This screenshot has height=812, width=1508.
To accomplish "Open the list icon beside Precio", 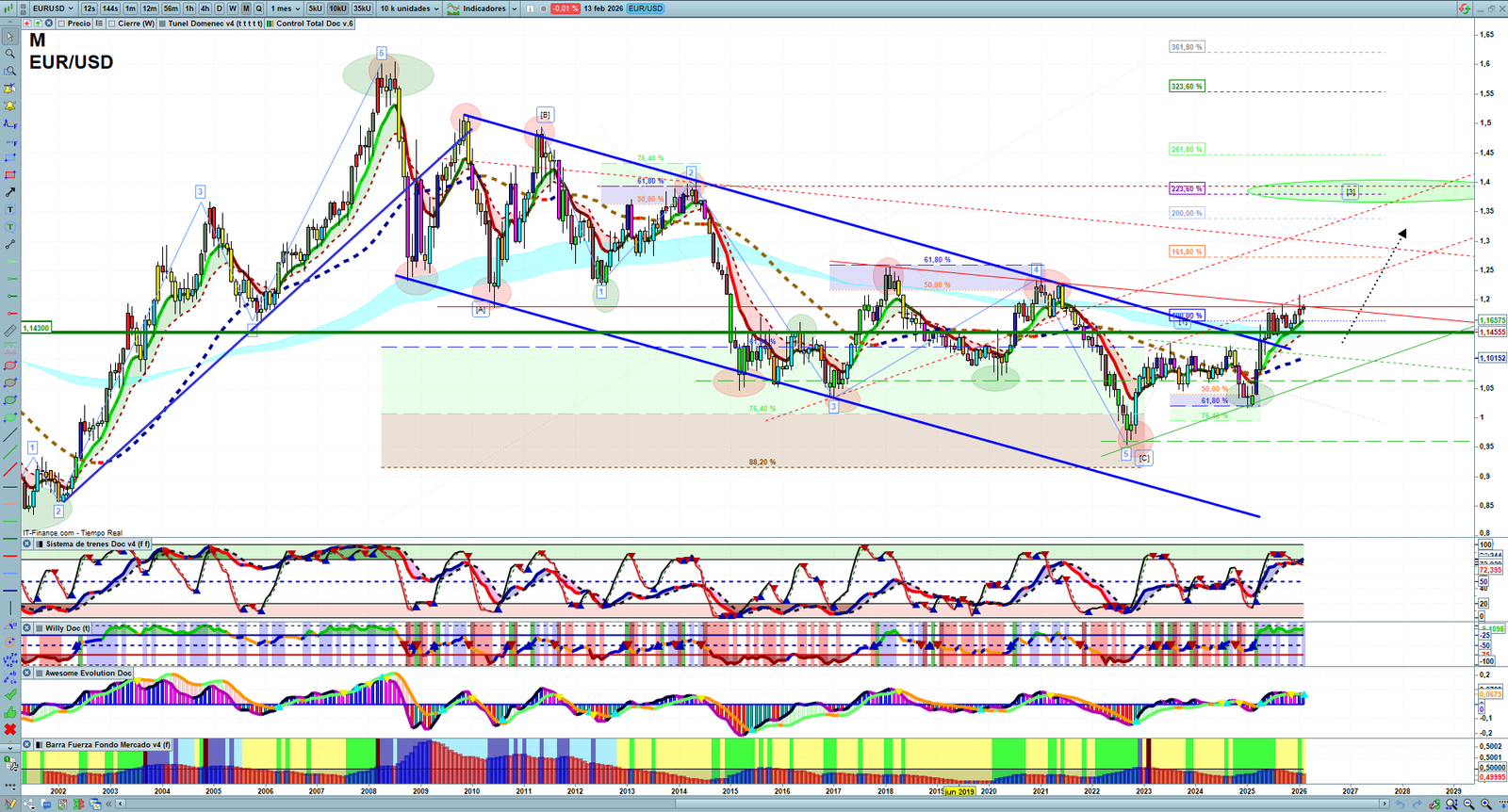I will pyautogui.click(x=99, y=24).
